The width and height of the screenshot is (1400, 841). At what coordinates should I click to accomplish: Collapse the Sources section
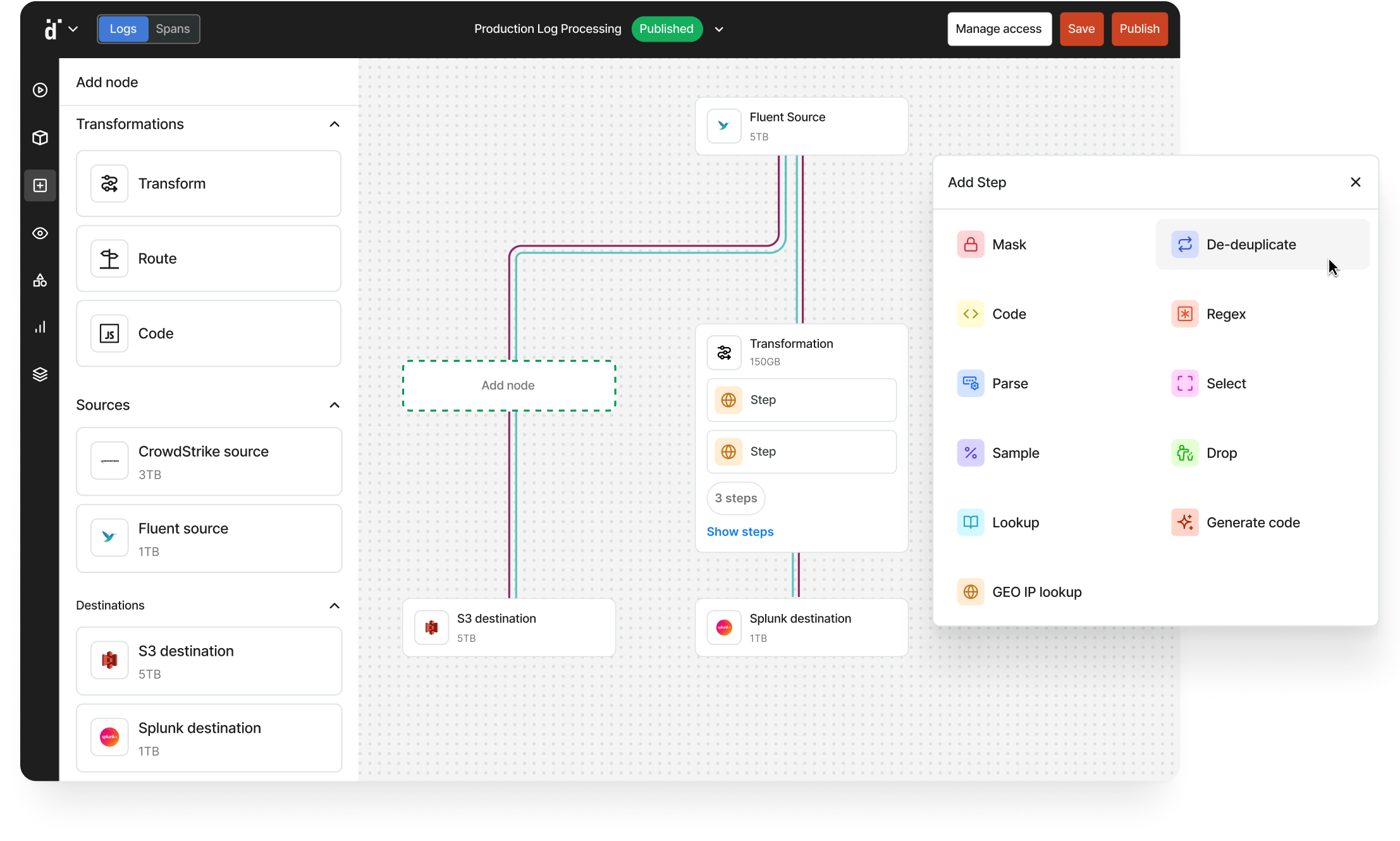335,405
